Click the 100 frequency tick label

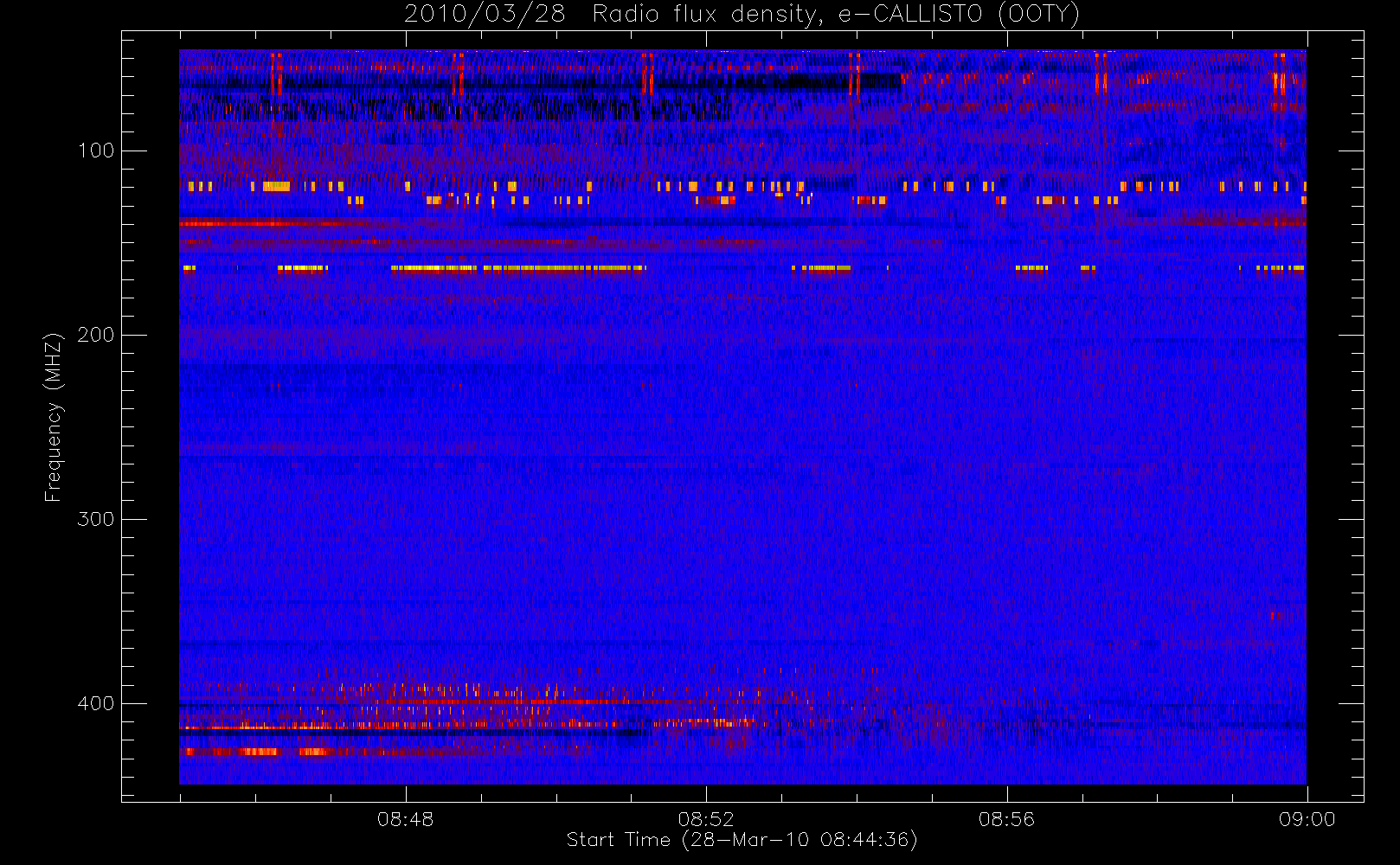(x=96, y=151)
